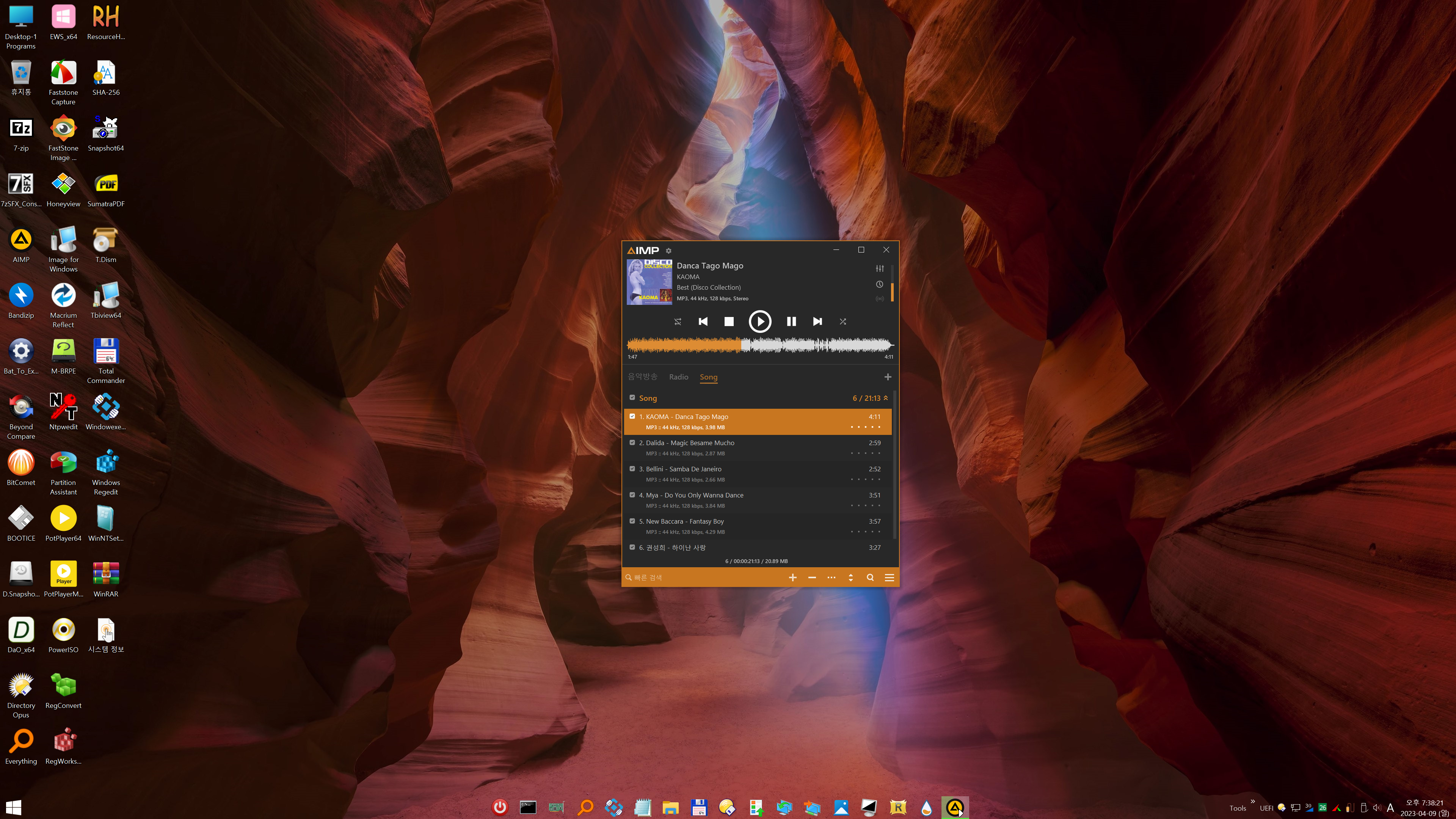
Task: Uncheck track 4 Mya checkbox
Action: click(632, 494)
